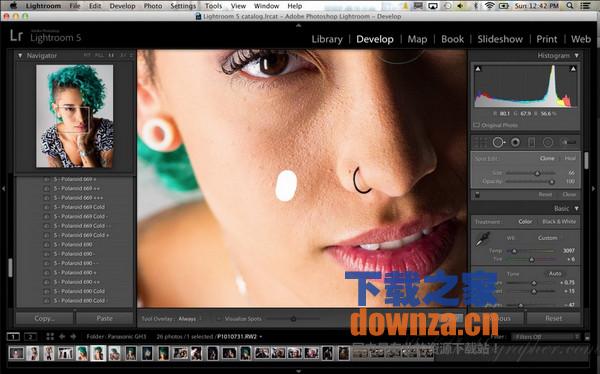
Task: Adjust the Spot Edit Size slider
Action: pyautogui.click(x=538, y=173)
